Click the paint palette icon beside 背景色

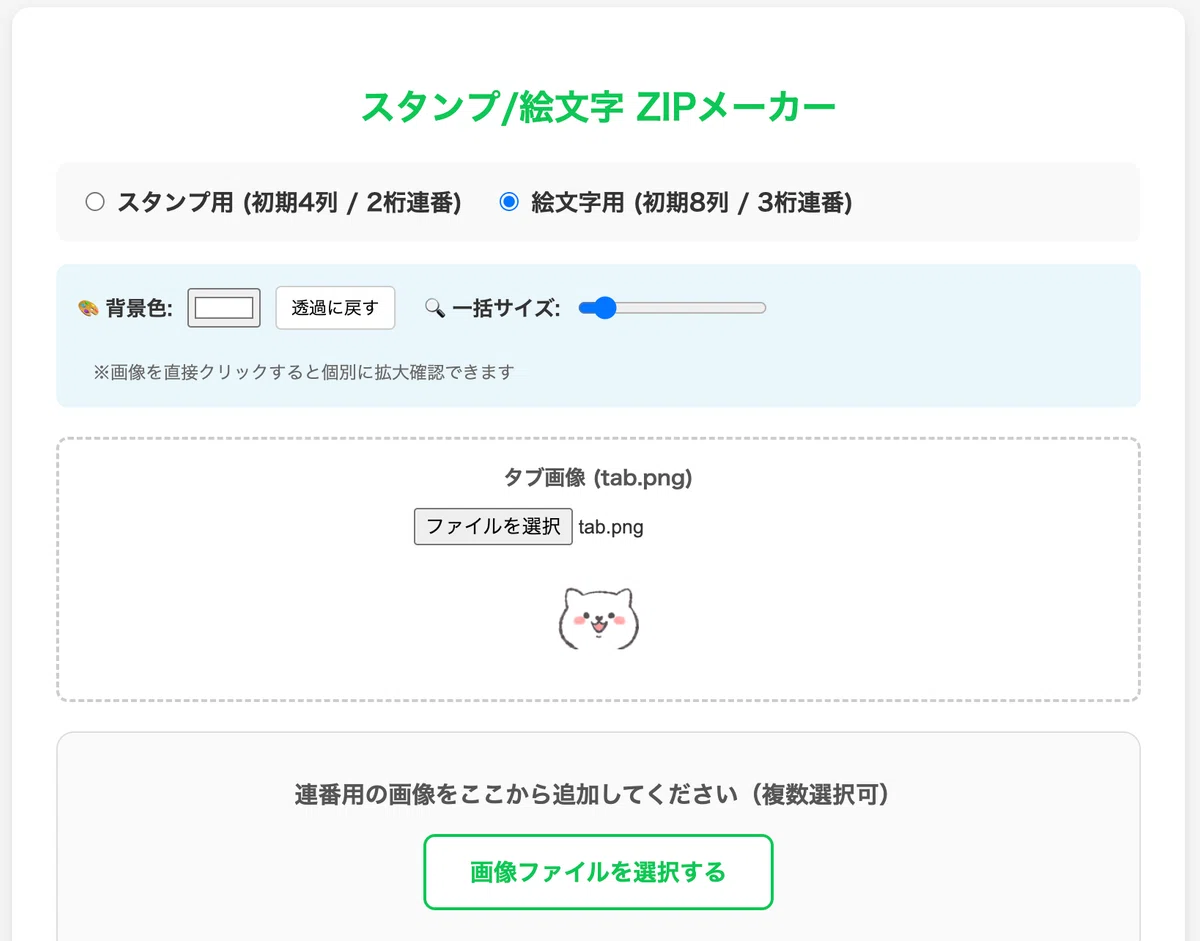point(88,309)
